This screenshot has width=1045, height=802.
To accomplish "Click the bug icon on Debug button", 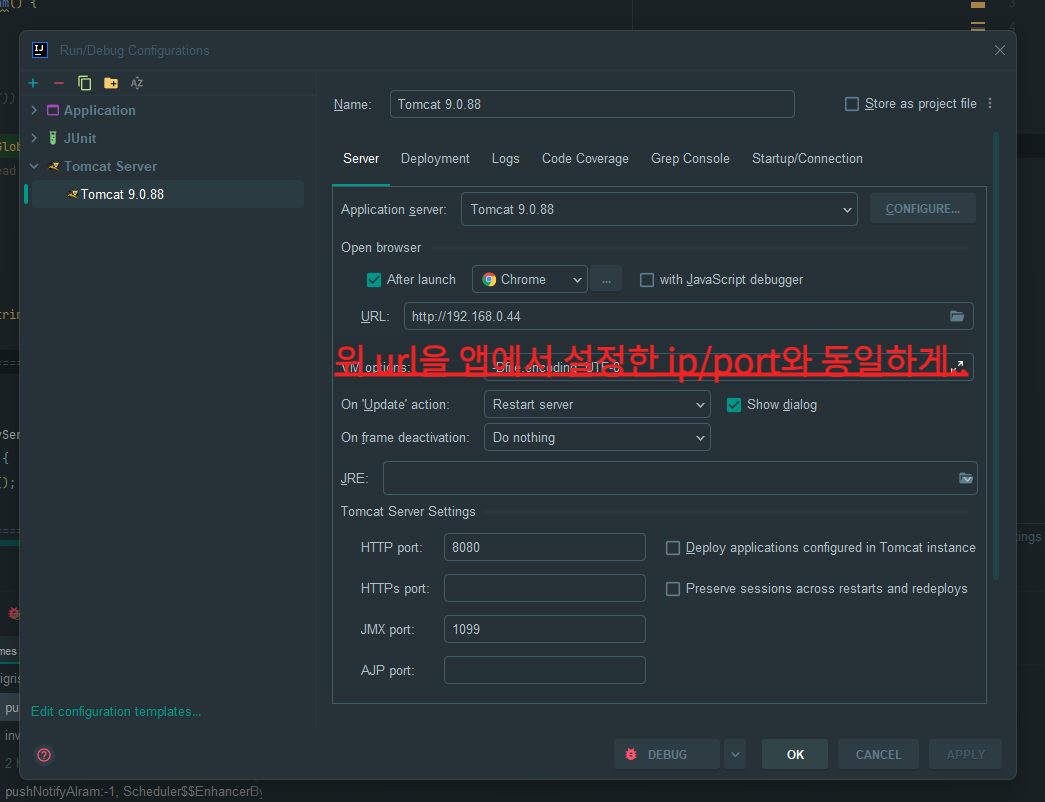I will click(x=630, y=754).
